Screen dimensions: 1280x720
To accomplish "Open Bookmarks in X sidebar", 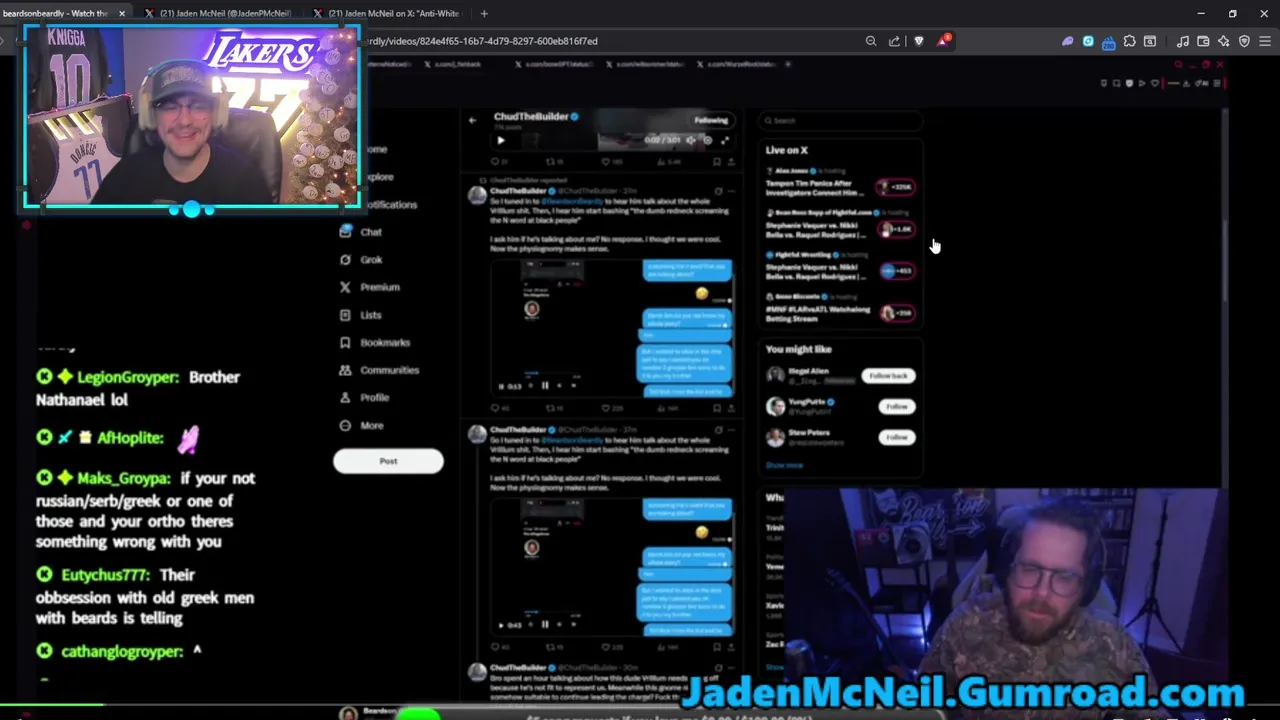I will (x=375, y=342).
